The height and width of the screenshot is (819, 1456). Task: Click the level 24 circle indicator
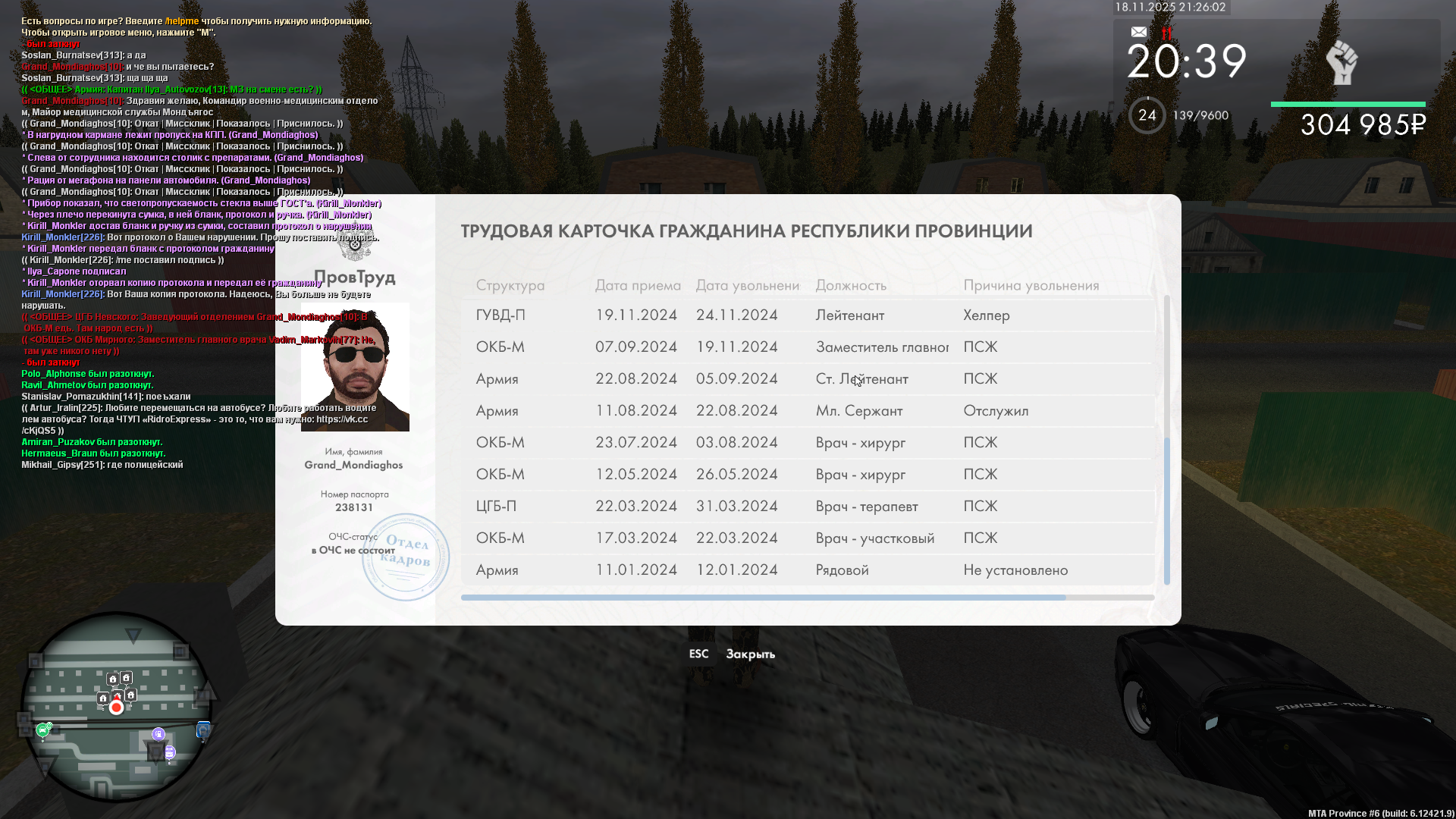pos(1147,115)
